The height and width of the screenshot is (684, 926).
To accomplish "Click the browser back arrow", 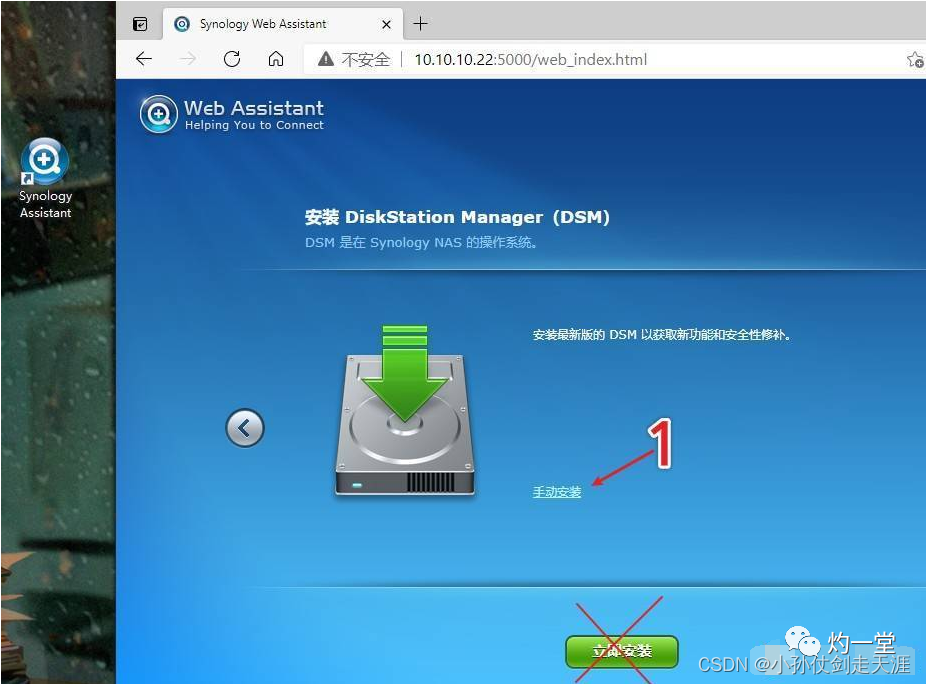I will [x=144, y=59].
